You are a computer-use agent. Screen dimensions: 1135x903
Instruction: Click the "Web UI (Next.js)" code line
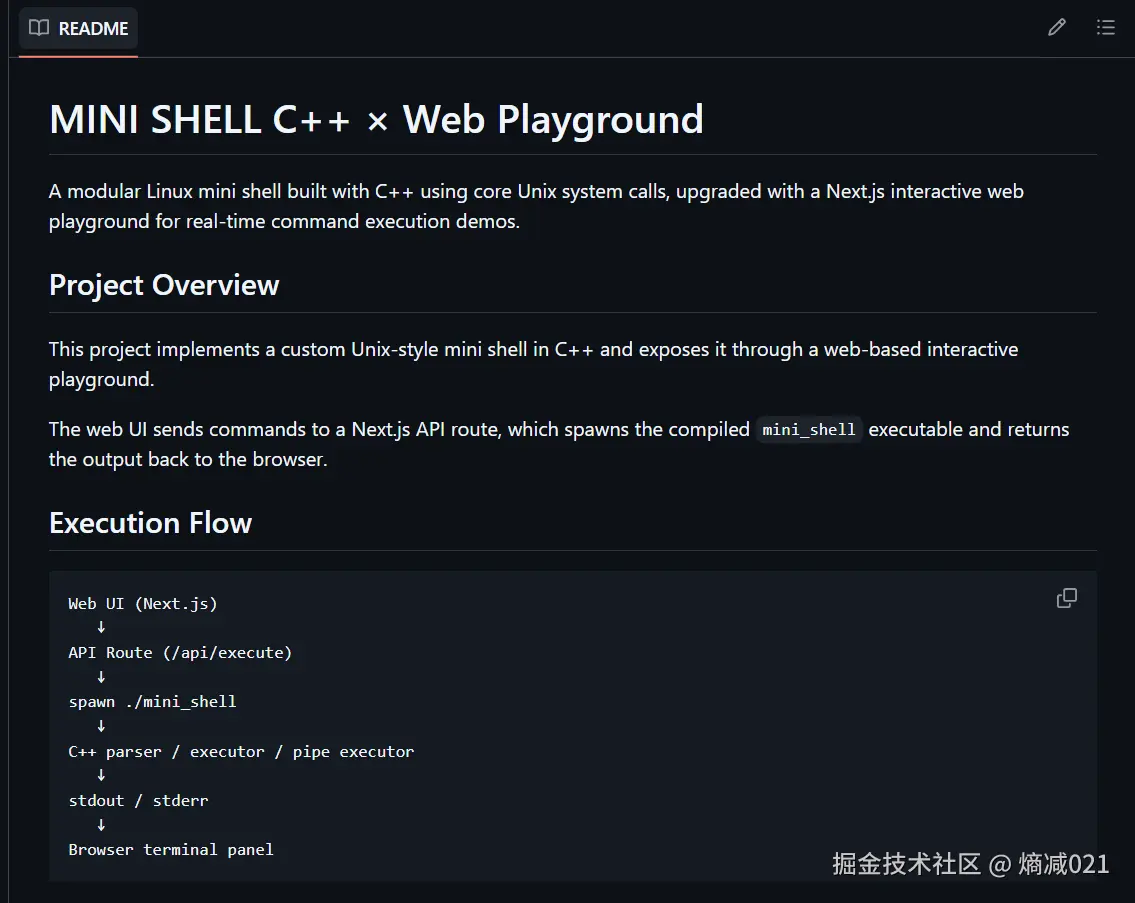[142, 603]
